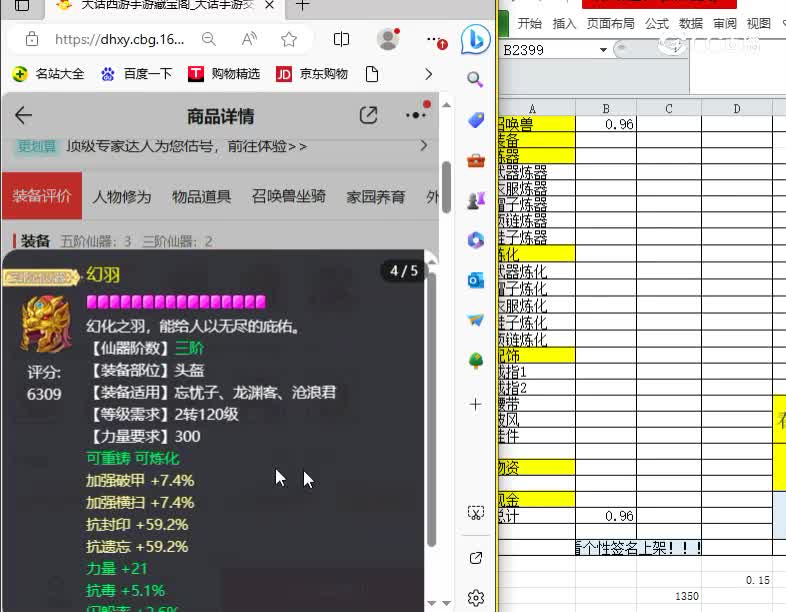This screenshot has width=786, height=612.
Task: Open the three-dot menu in 商品详情 header
Action: click(416, 115)
